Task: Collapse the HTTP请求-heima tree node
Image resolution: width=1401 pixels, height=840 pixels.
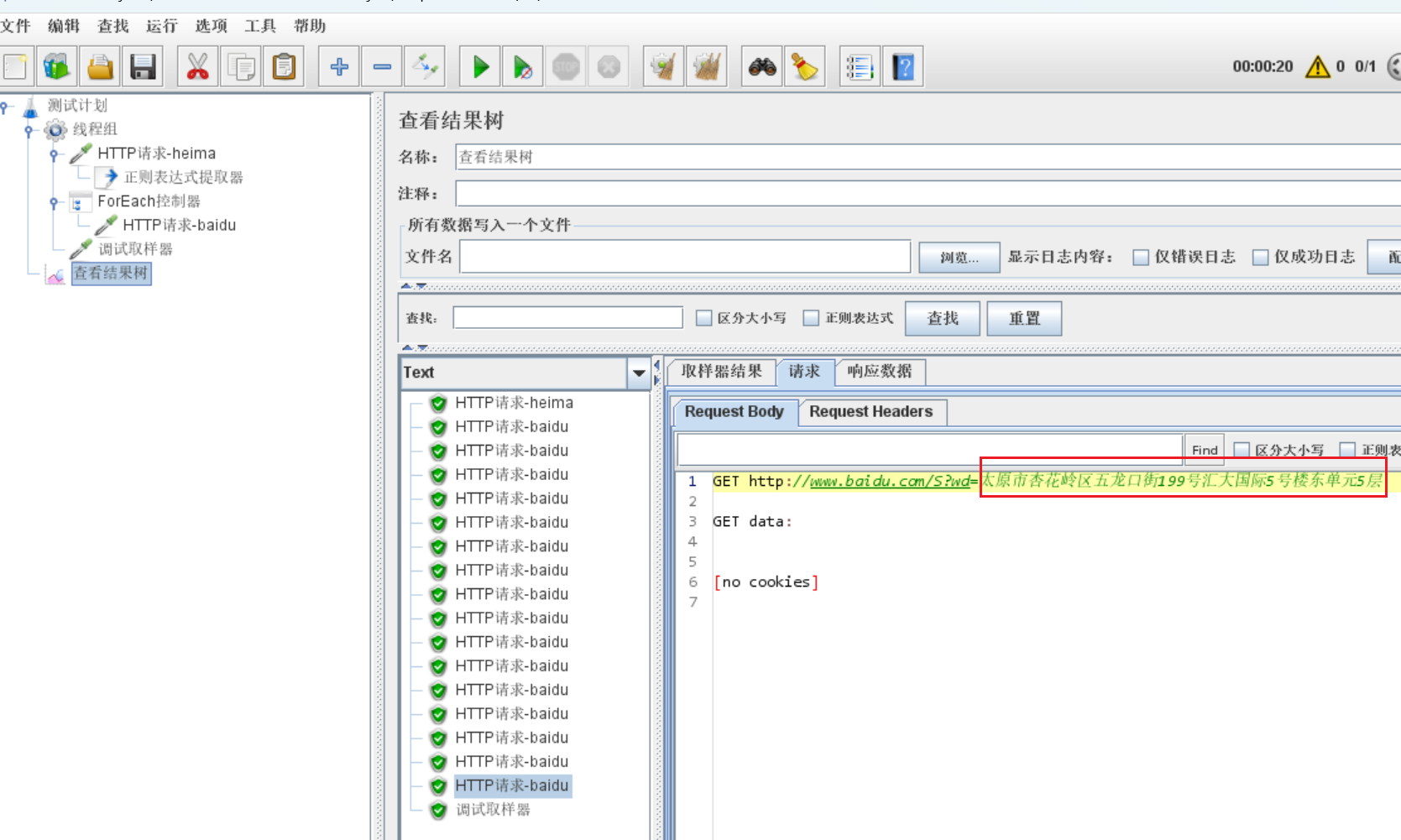Action: pos(54,154)
